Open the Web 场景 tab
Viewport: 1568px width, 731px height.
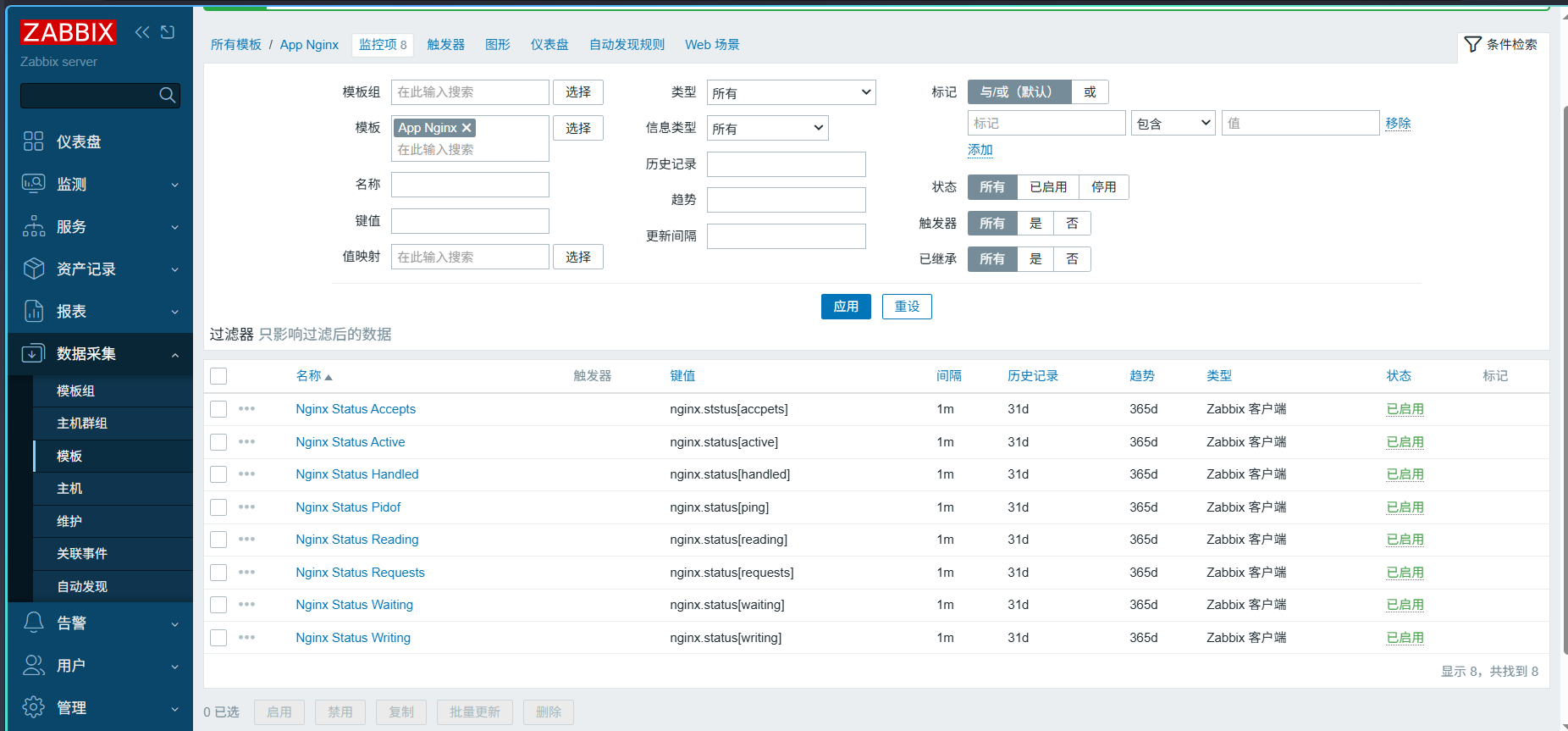click(x=712, y=44)
